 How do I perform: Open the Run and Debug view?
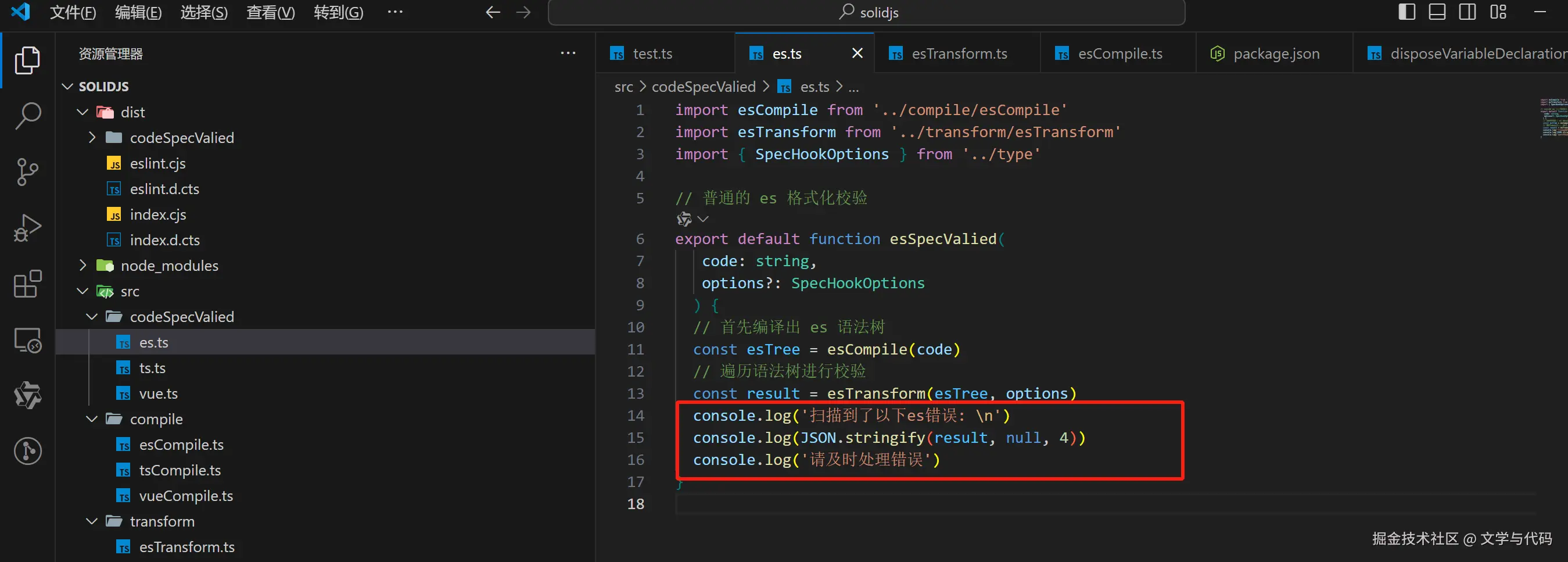27,228
